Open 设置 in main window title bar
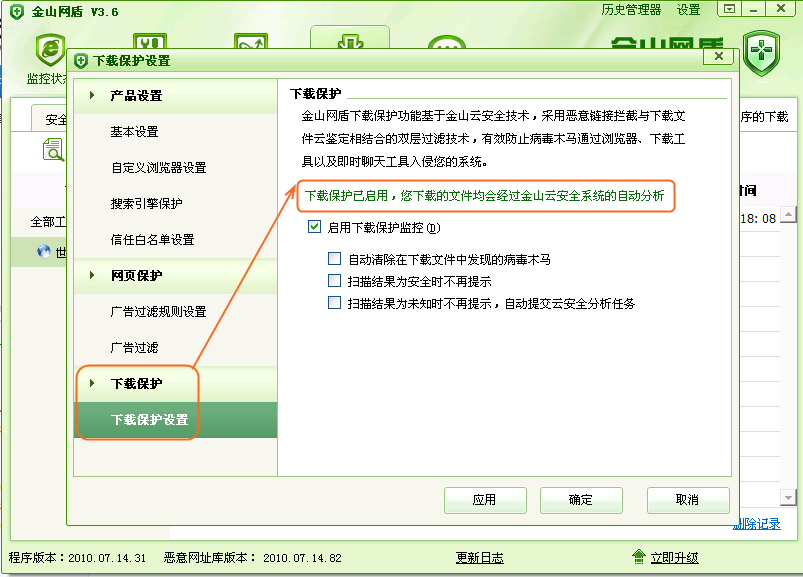 (x=688, y=10)
